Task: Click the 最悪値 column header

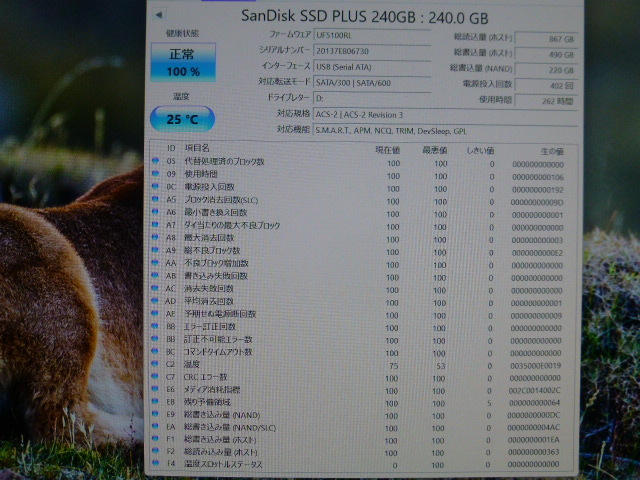Action: point(435,150)
